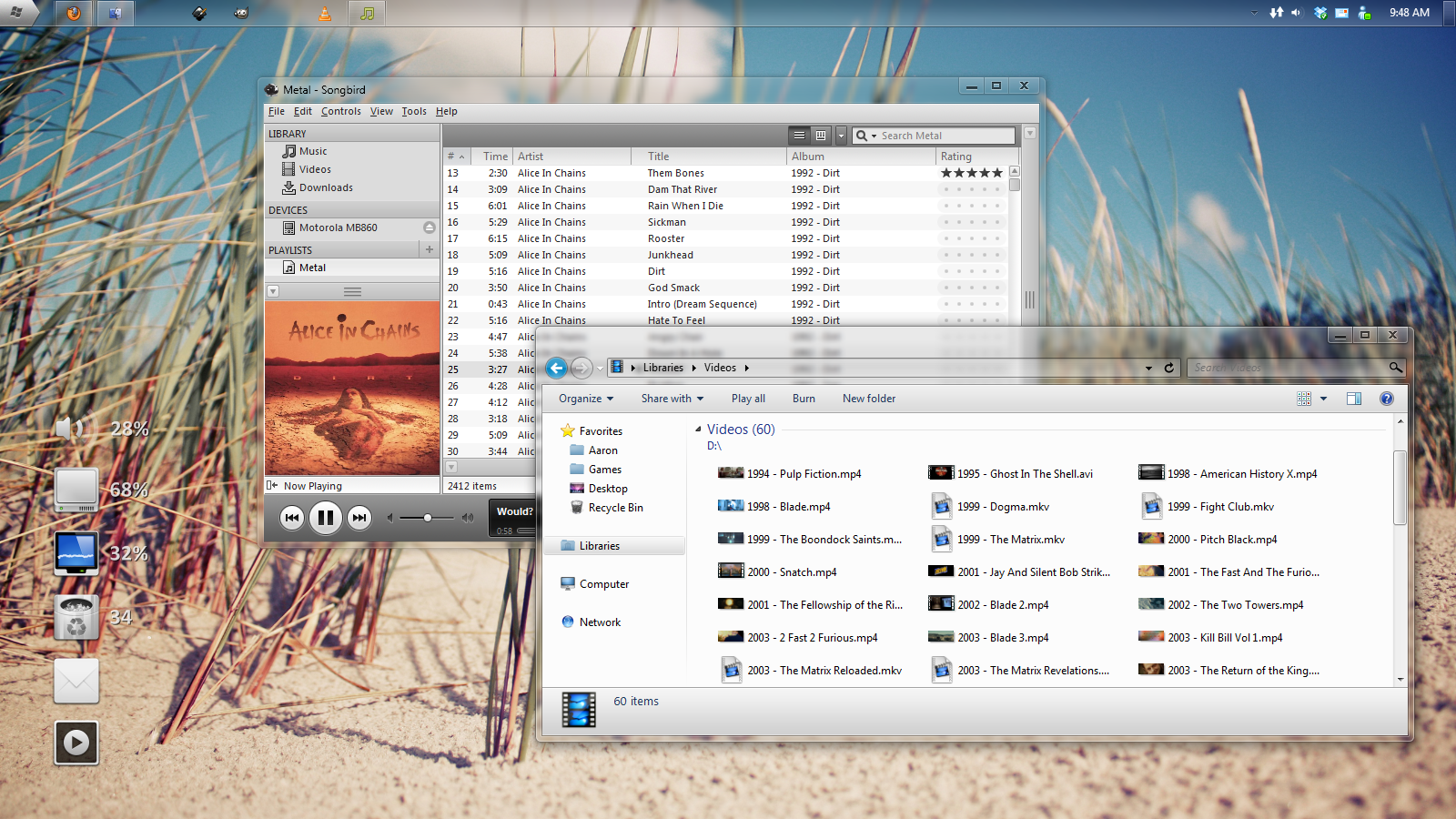Image resolution: width=1456 pixels, height=819 pixels.
Task: Click Burn in Explorer toolbar
Action: 804,399
